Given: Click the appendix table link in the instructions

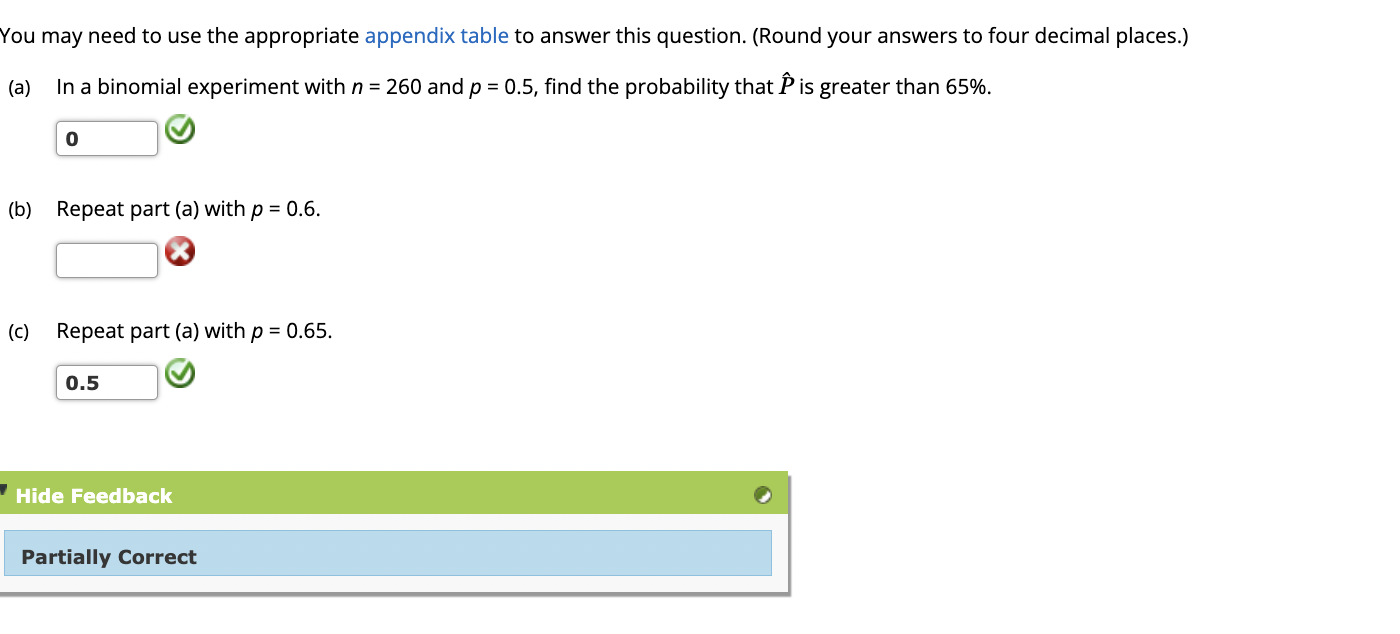Looking at the screenshot, I should click(x=436, y=35).
